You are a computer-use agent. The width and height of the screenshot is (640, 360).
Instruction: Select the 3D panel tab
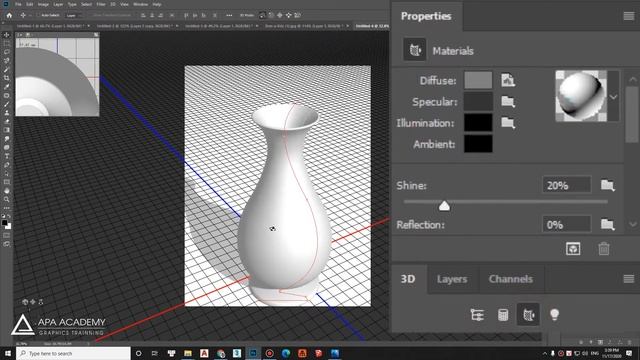[x=408, y=279]
